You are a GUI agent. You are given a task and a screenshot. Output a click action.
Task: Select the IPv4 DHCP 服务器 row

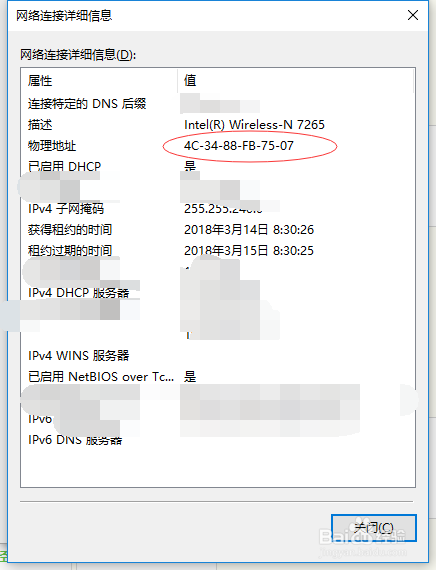(217, 293)
